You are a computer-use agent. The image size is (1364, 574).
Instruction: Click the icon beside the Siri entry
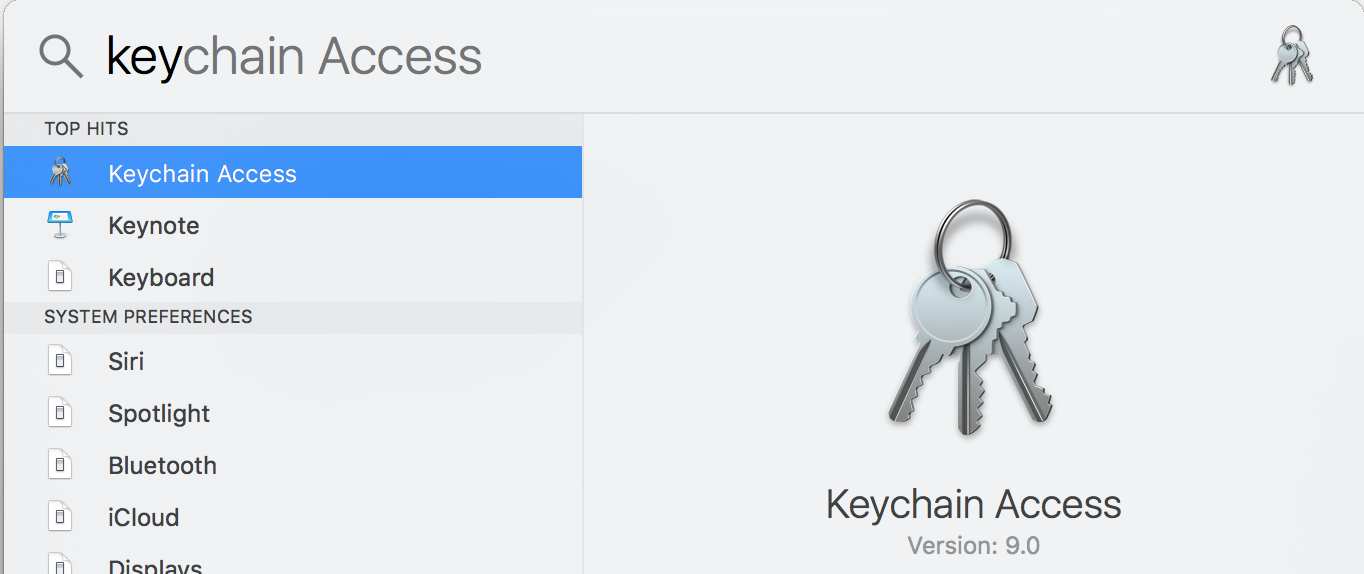pos(61,361)
